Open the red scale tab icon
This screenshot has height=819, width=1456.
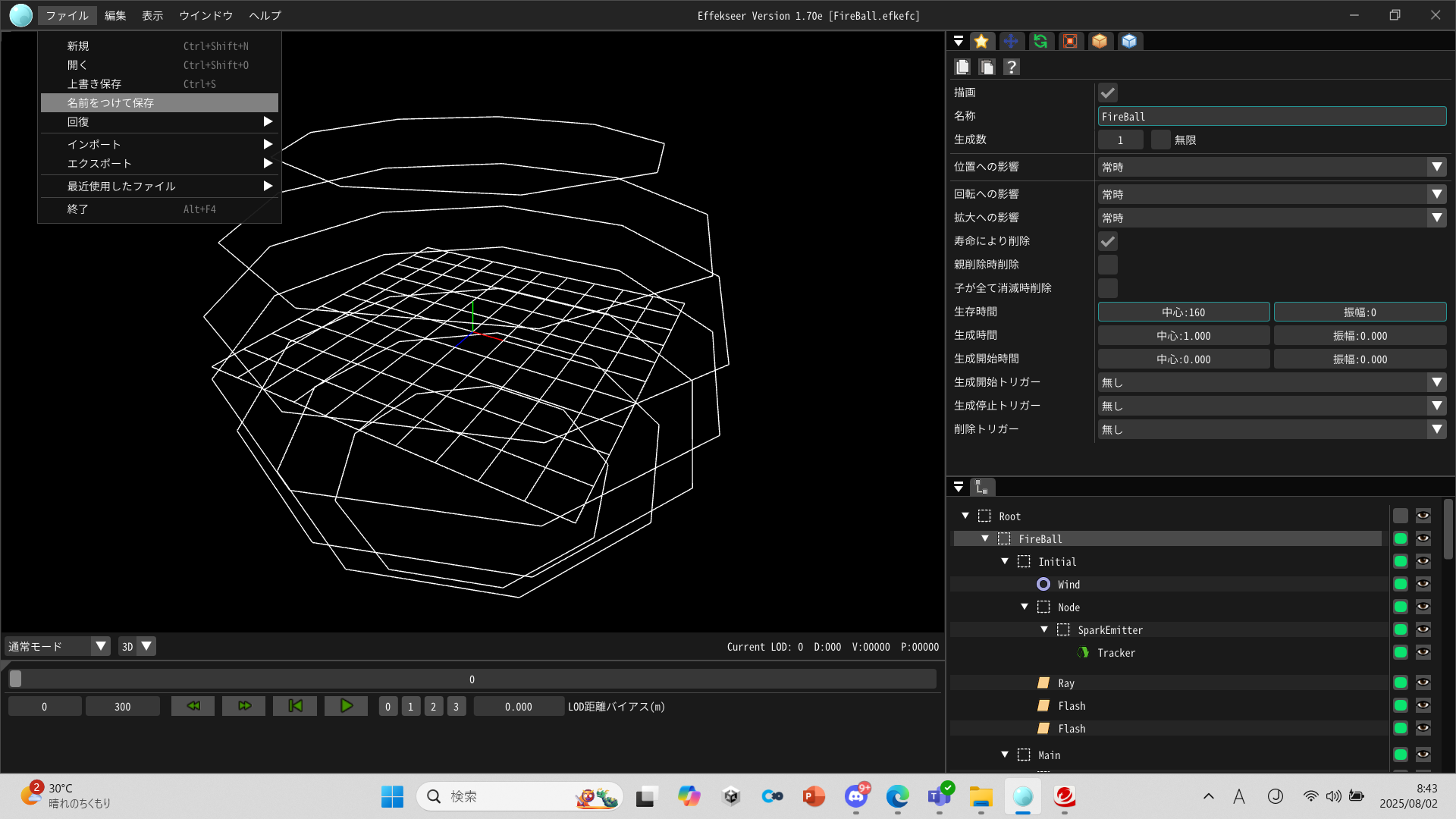(1070, 41)
